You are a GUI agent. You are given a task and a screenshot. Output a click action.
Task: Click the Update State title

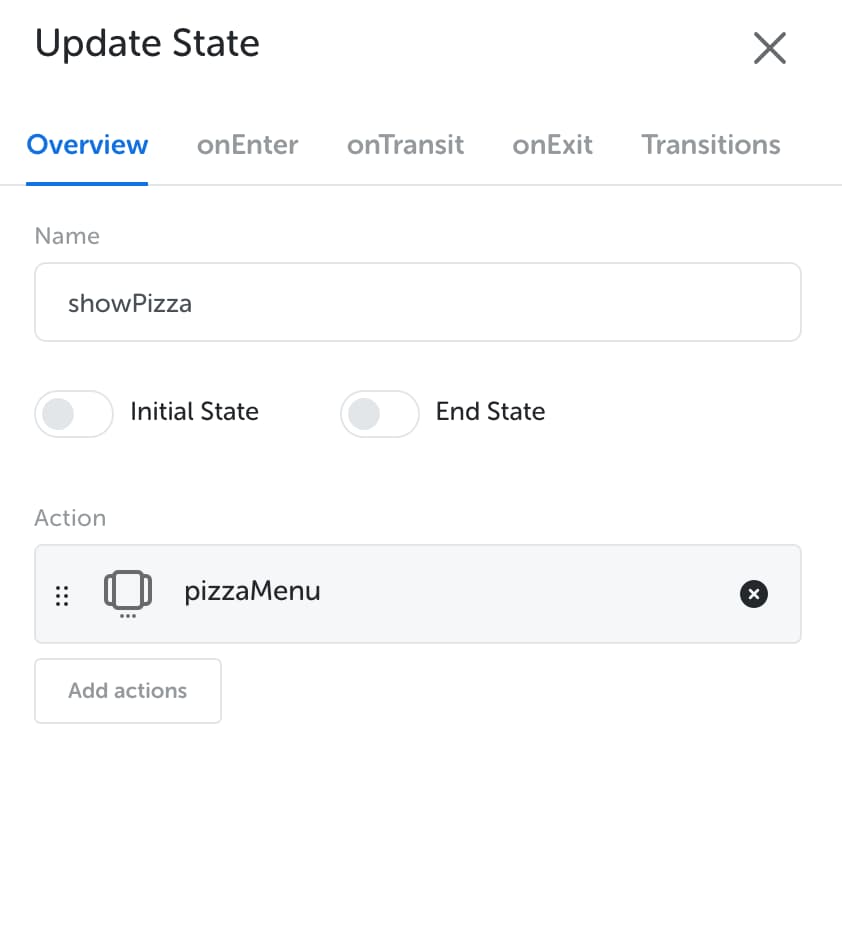[x=147, y=44]
